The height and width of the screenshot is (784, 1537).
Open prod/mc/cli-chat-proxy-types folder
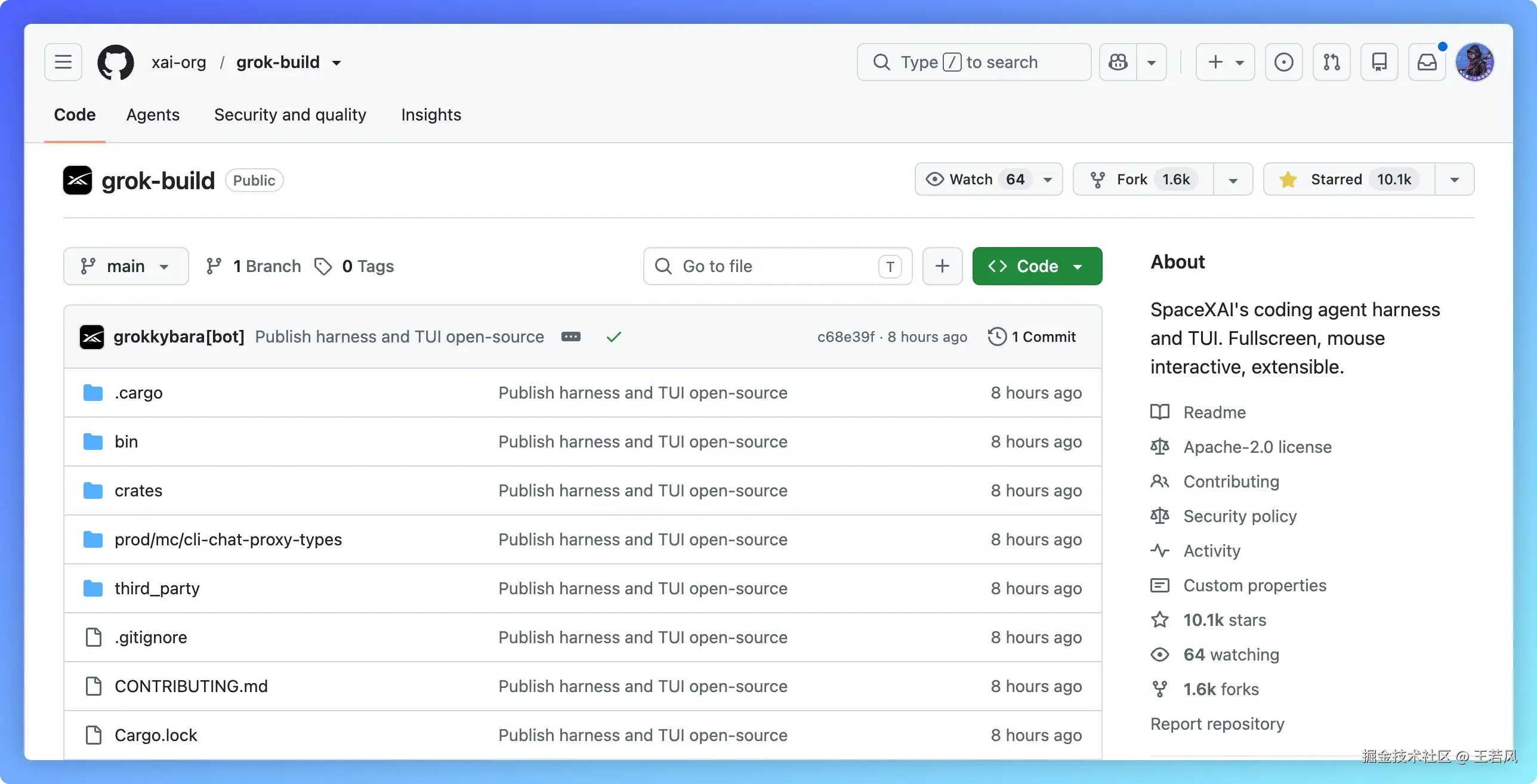click(229, 539)
